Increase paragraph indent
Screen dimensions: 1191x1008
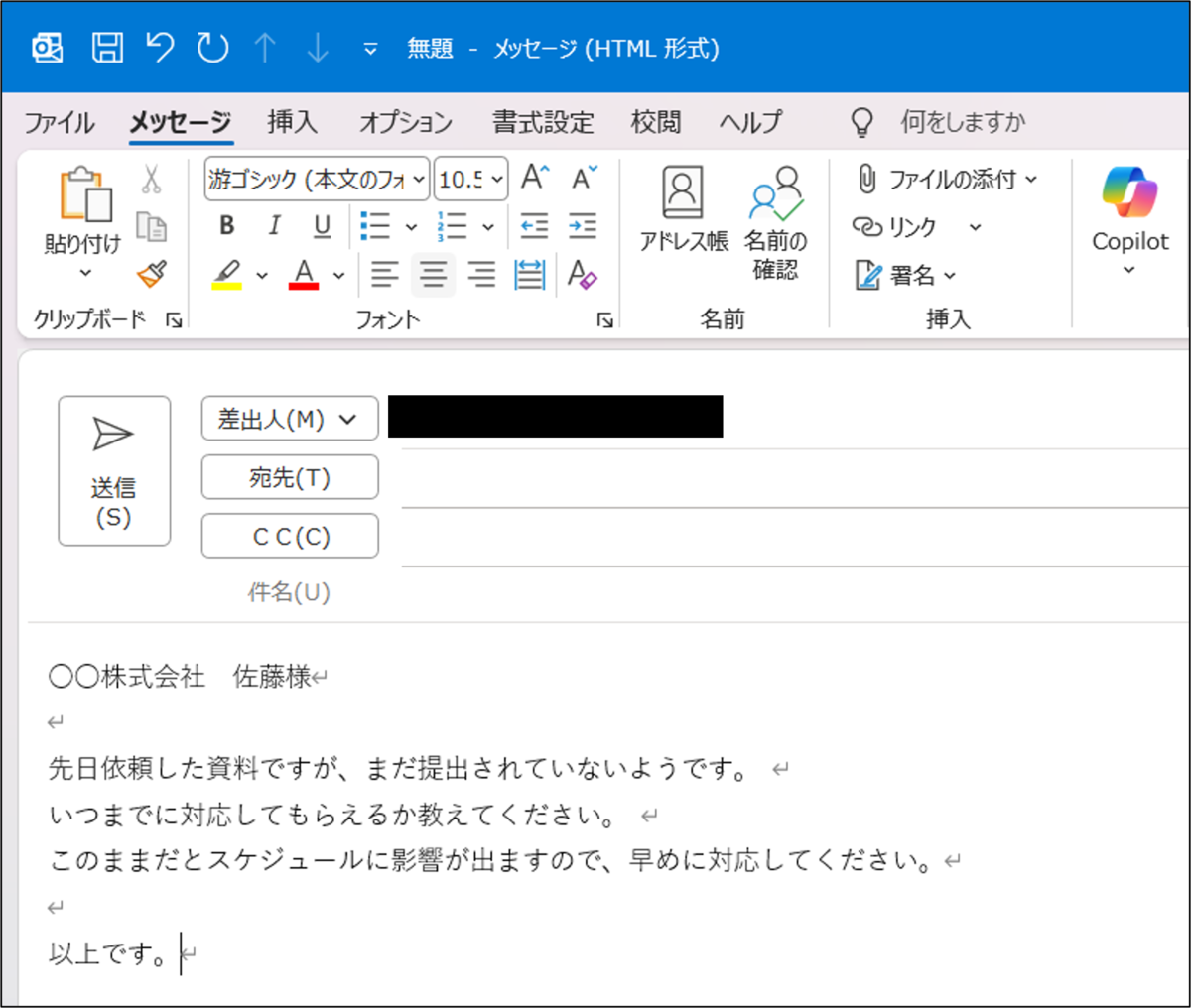pos(583,226)
